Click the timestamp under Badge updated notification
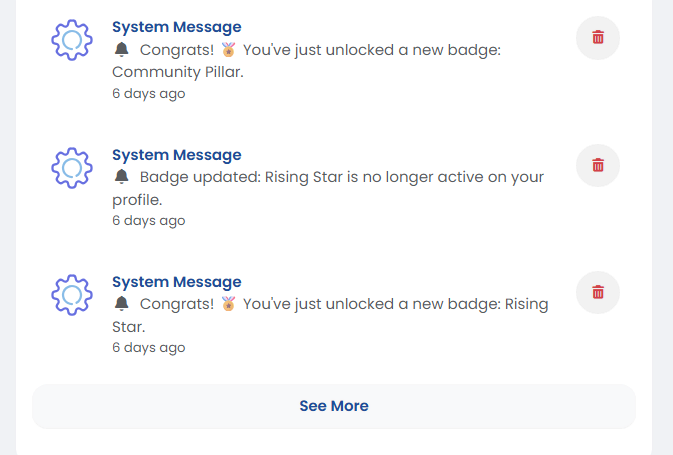 coord(148,220)
